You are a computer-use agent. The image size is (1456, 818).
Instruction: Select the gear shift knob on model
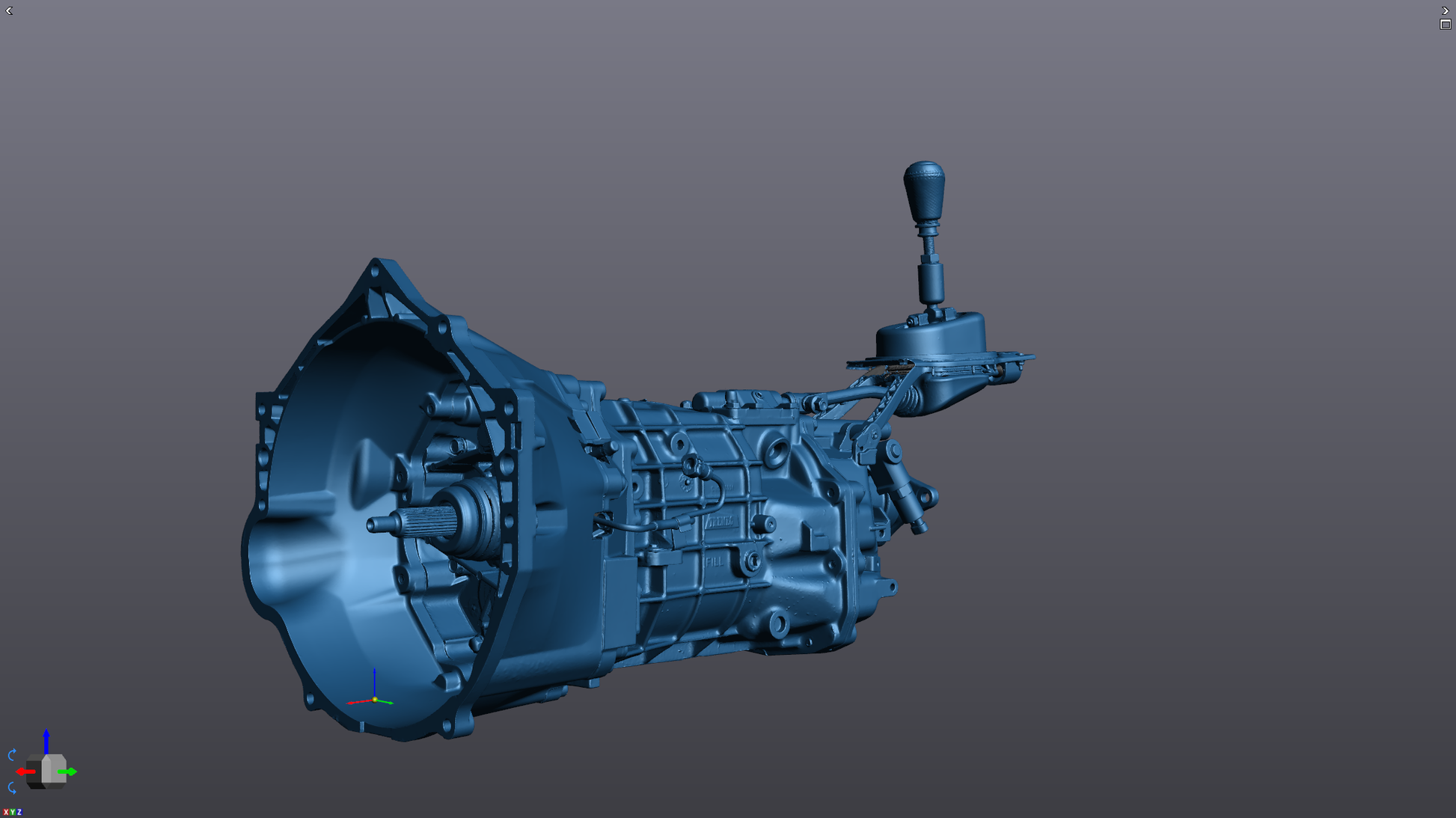pos(924,192)
